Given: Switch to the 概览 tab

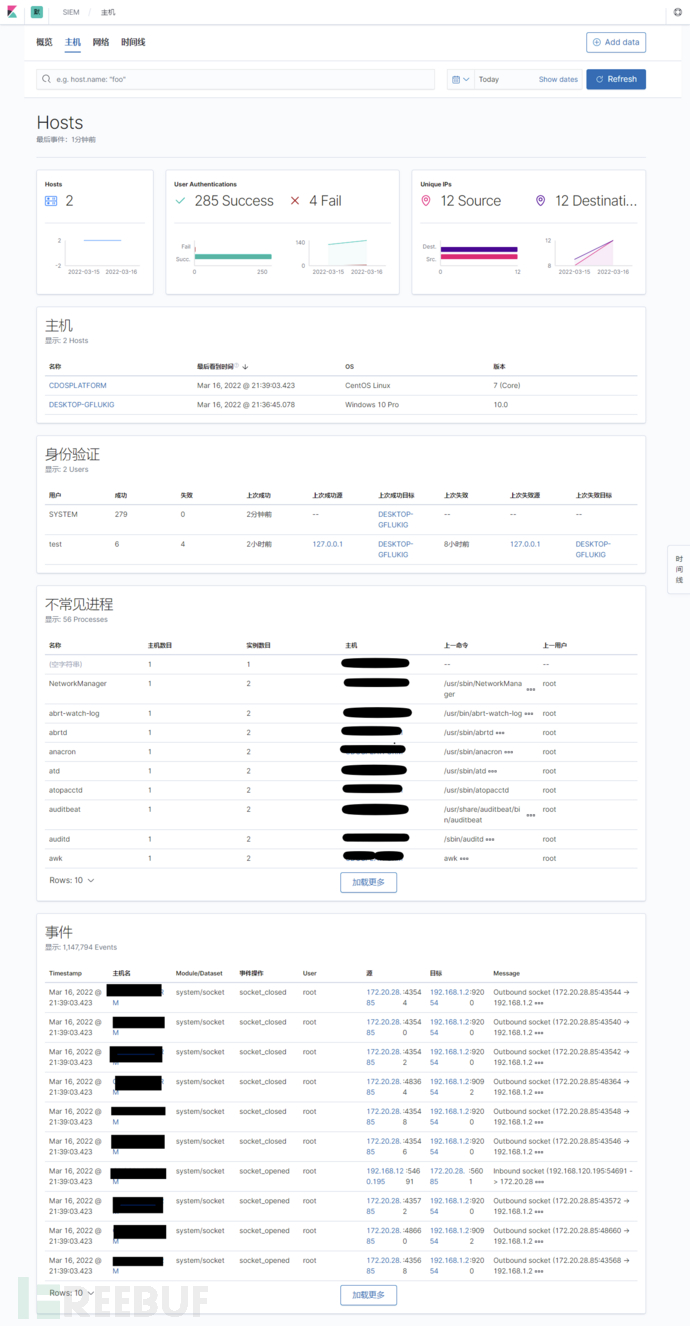Looking at the screenshot, I should pos(44,42).
